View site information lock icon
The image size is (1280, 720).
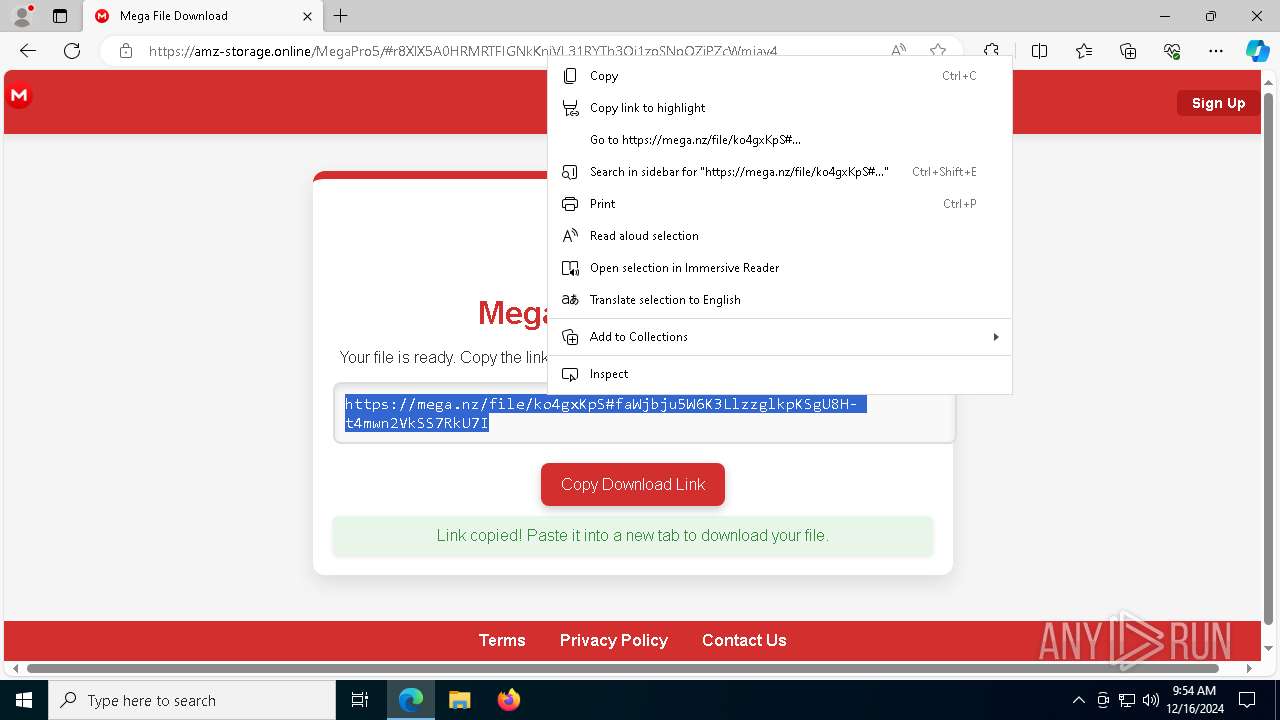[126, 51]
